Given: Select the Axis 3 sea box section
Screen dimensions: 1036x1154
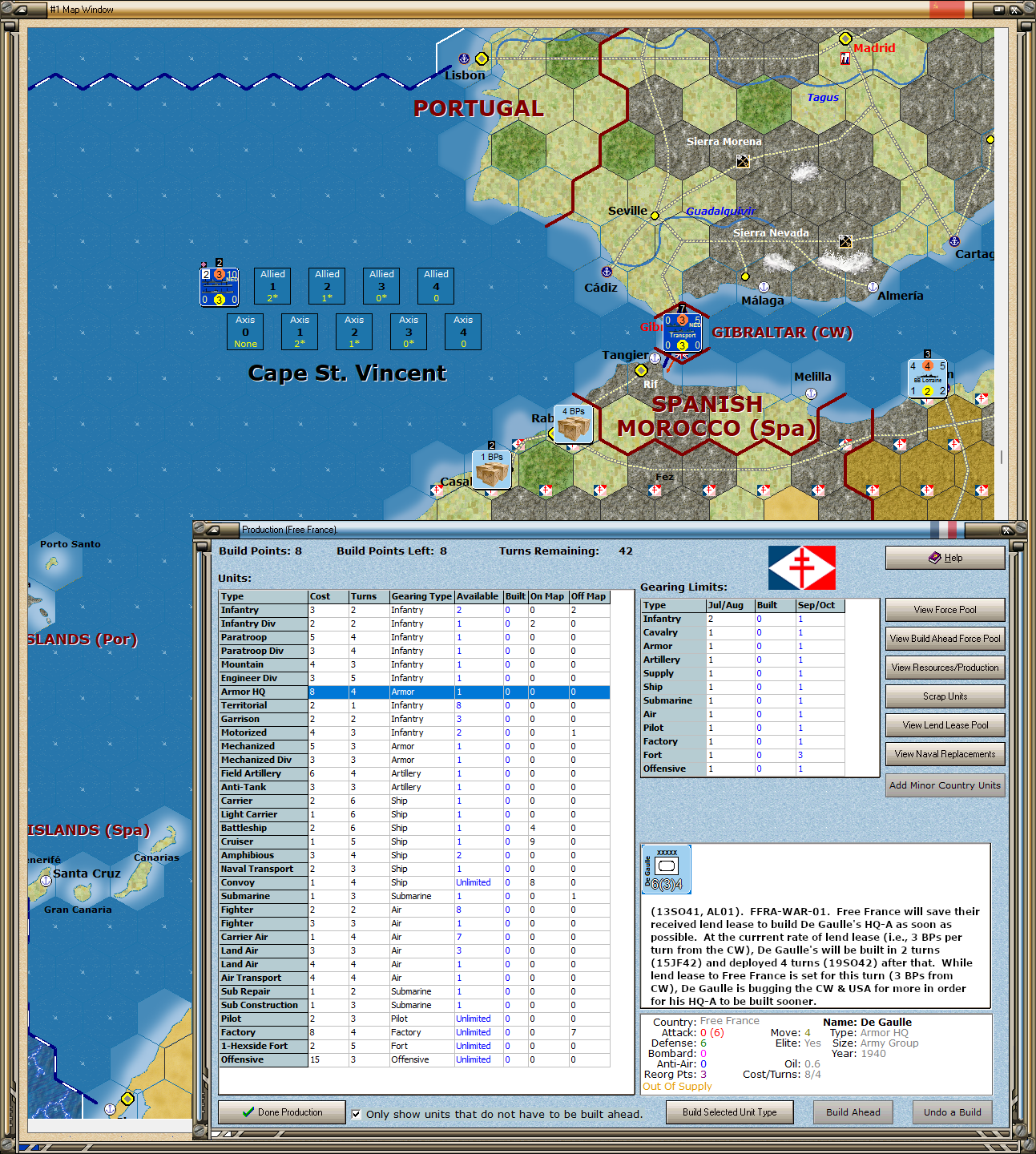Looking at the screenshot, I should pos(409,332).
